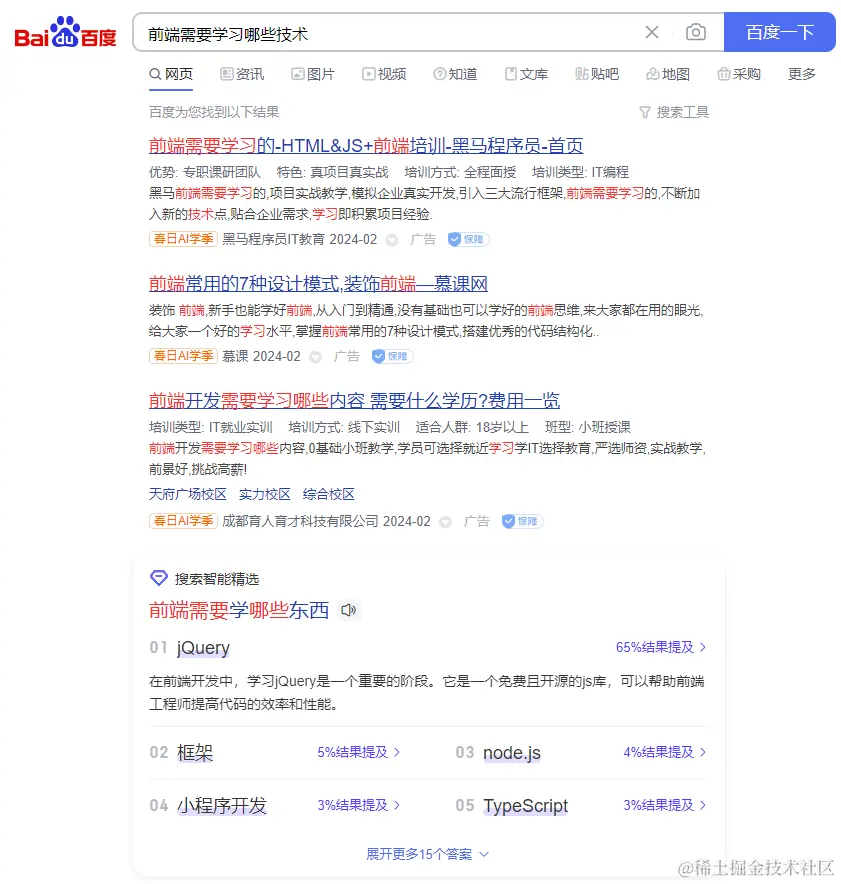Click 保障 shield badge on 慕课 result
The width and height of the screenshot is (841, 884).
point(392,356)
